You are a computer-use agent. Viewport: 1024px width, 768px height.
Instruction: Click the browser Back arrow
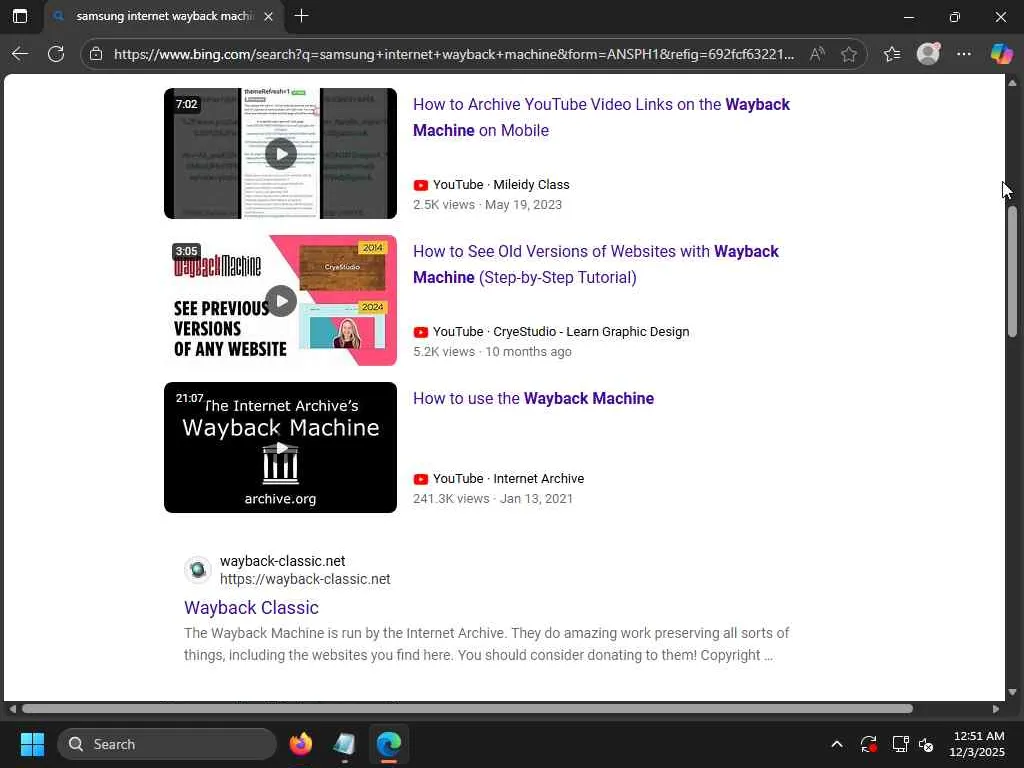click(20, 54)
